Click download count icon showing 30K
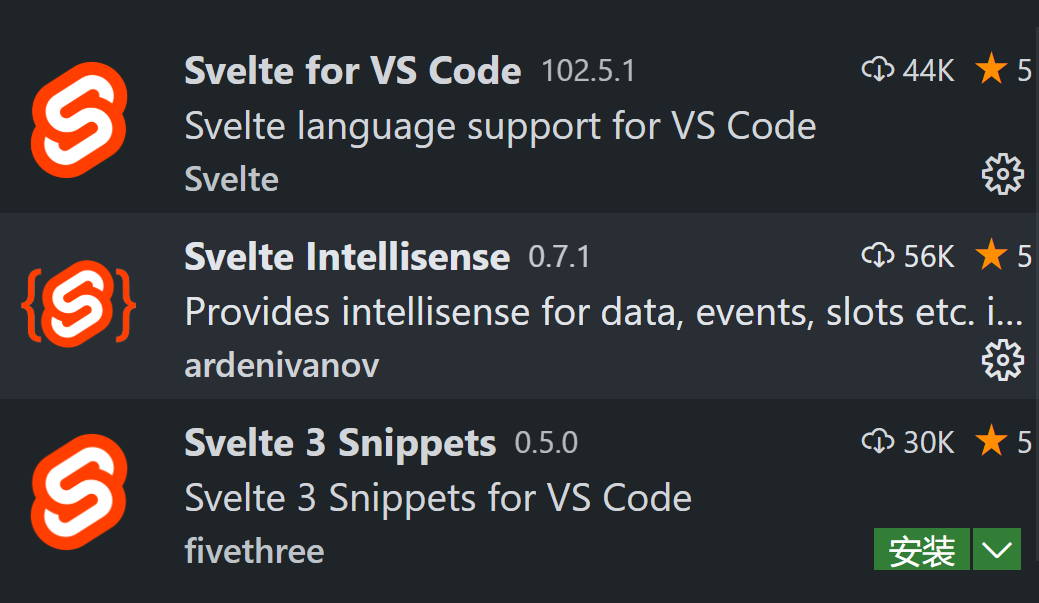Screen dimensions: 1039x603 (x=877, y=441)
